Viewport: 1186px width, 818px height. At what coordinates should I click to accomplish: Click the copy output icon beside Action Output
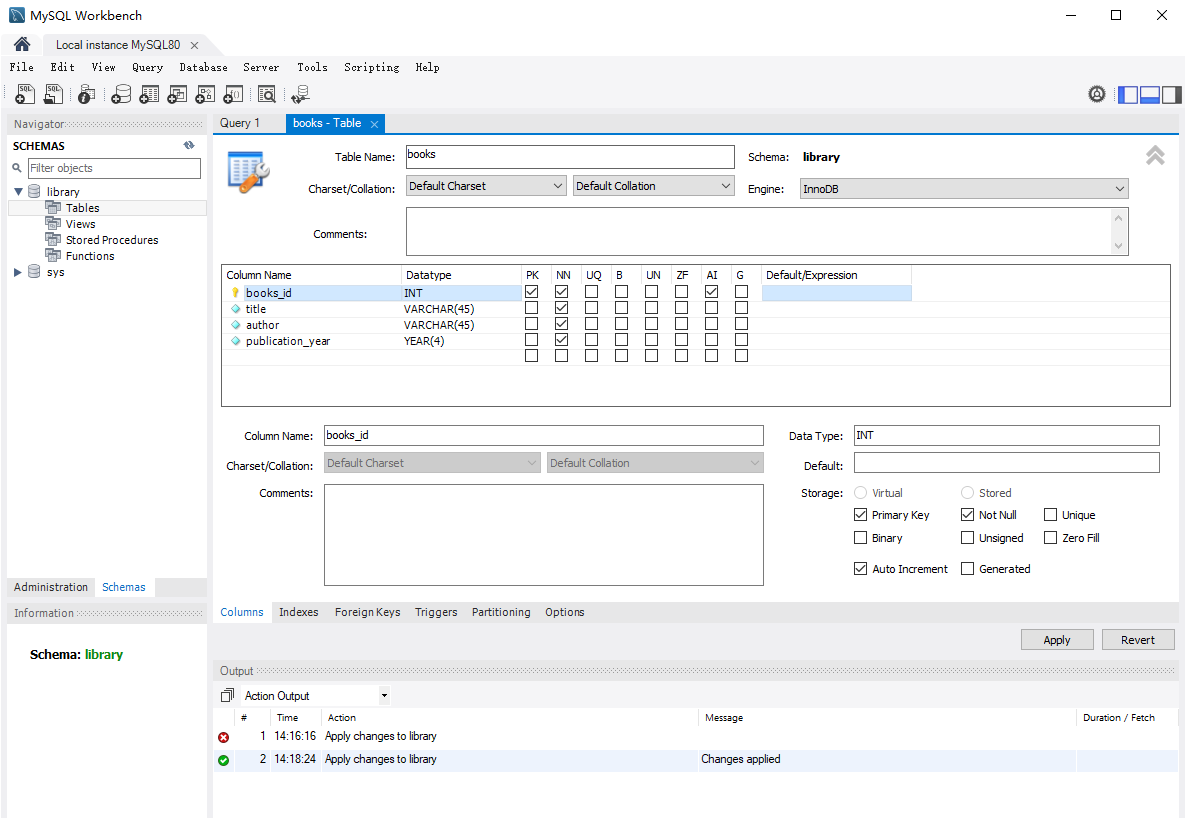[228, 695]
